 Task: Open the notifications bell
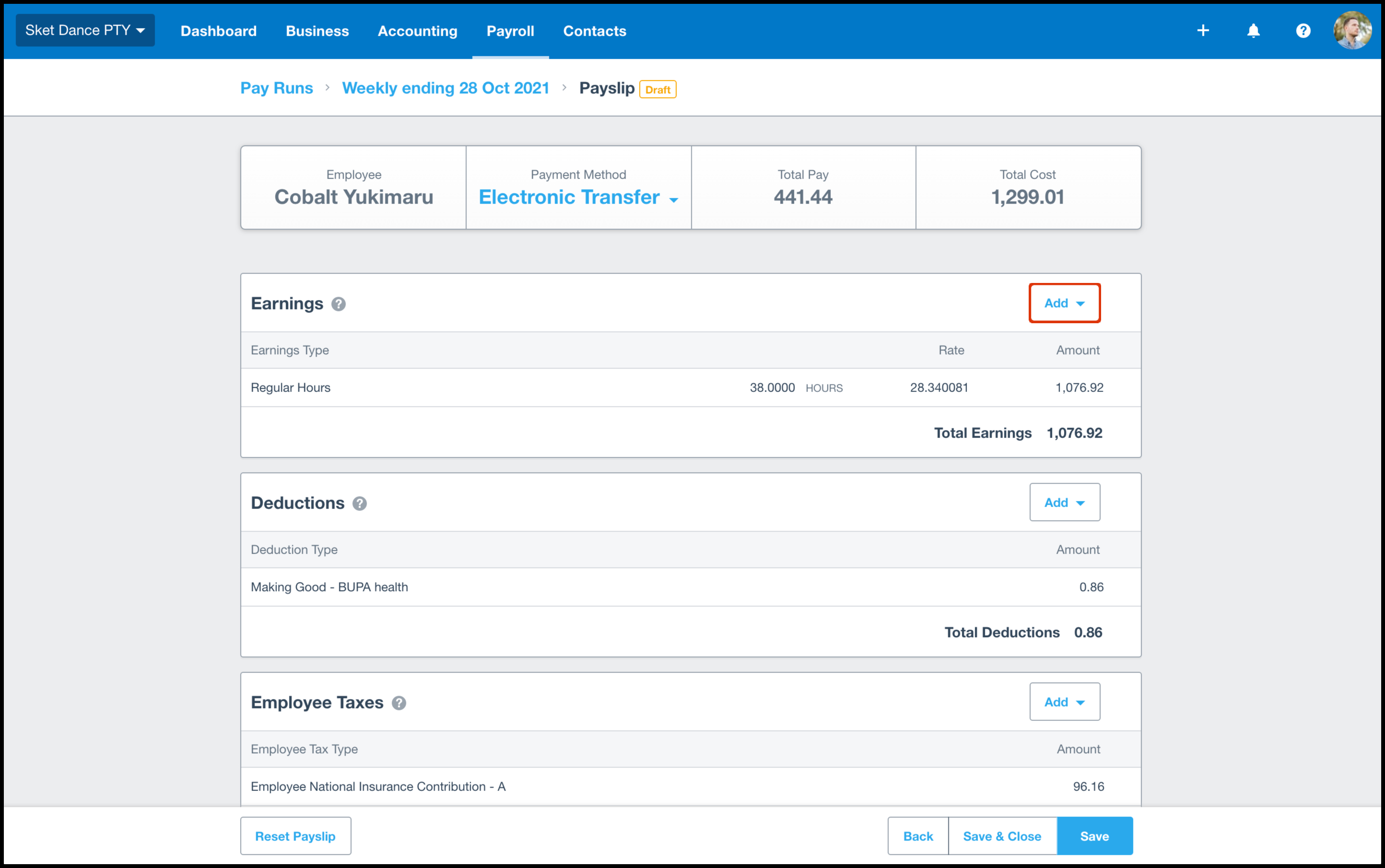tap(1253, 31)
